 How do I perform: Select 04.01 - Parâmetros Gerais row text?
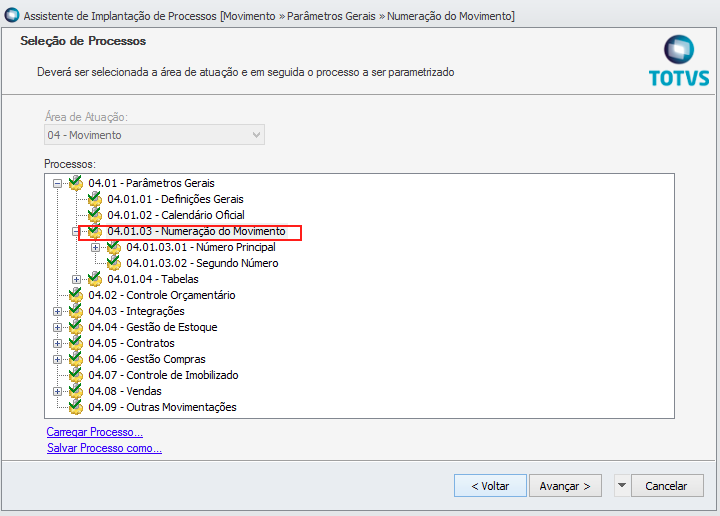(152, 183)
